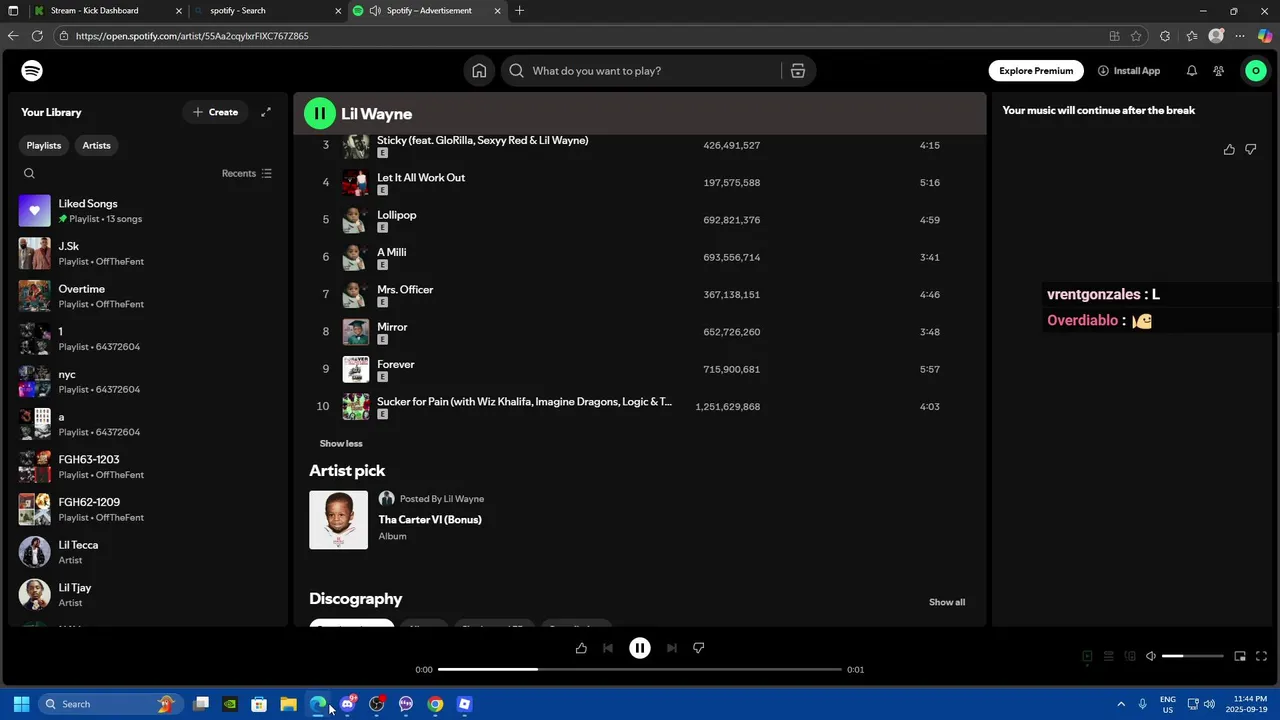Open Discord from taskbar
Screen dimensions: 1280x720
pos(347,704)
